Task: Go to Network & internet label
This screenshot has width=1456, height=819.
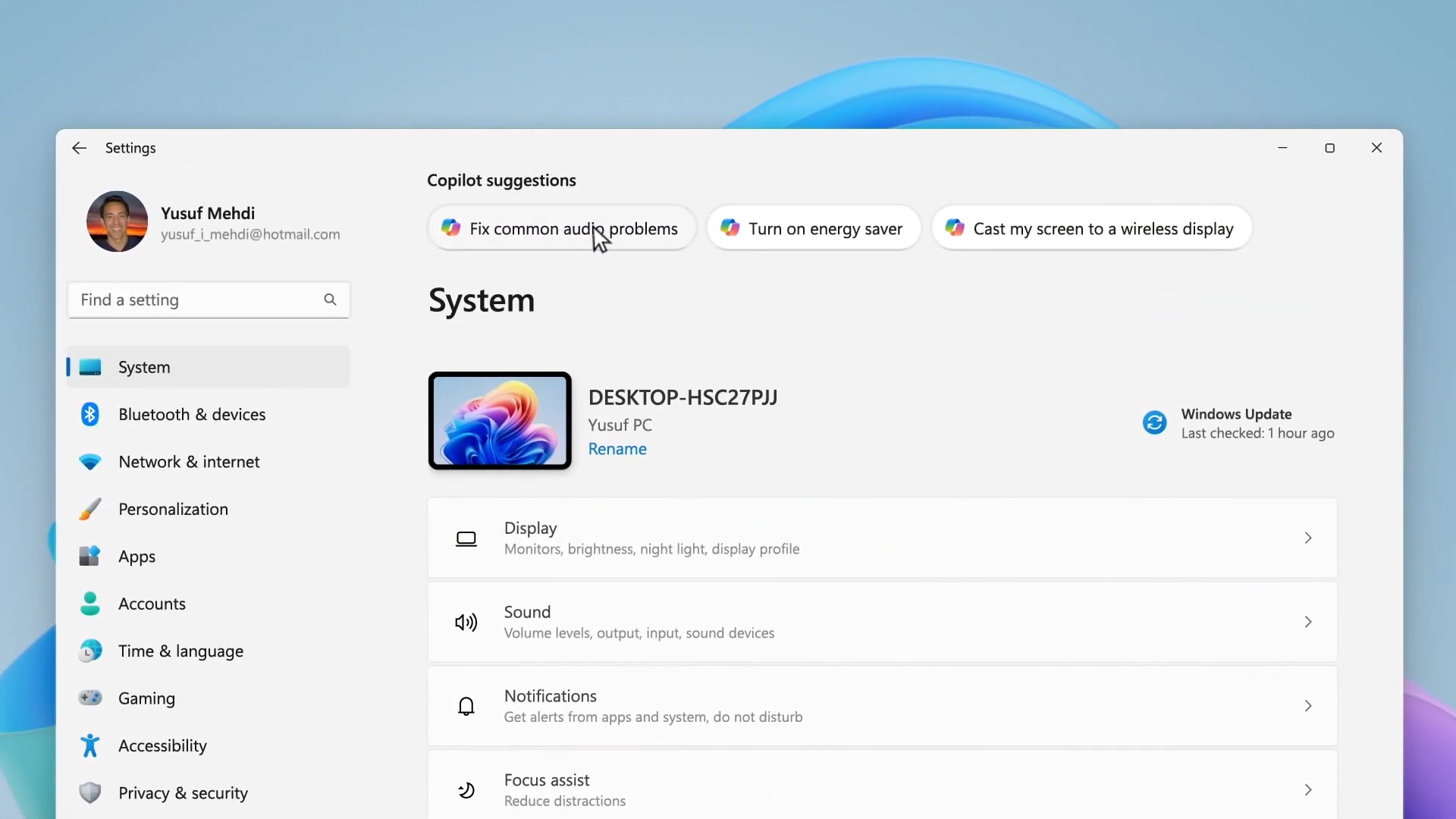Action: [x=189, y=462]
